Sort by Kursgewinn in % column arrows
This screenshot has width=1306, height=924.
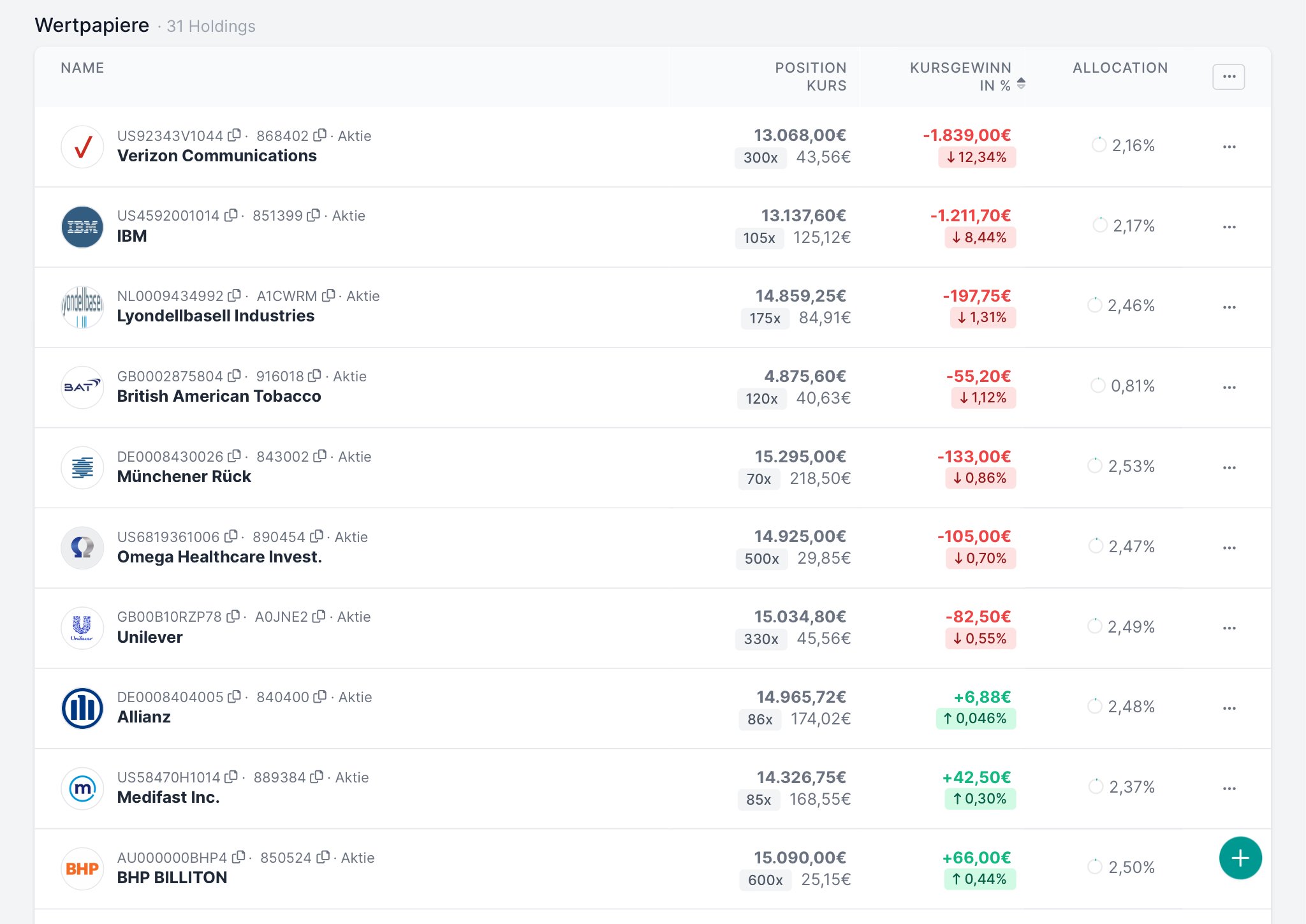(1021, 84)
